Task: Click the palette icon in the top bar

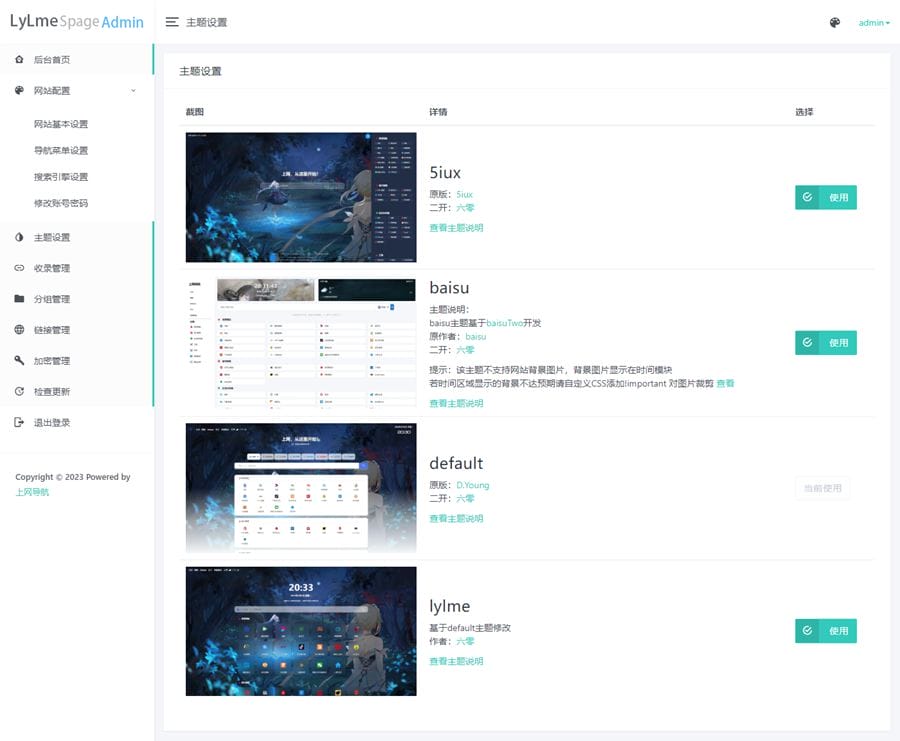Action: pyautogui.click(x=834, y=21)
